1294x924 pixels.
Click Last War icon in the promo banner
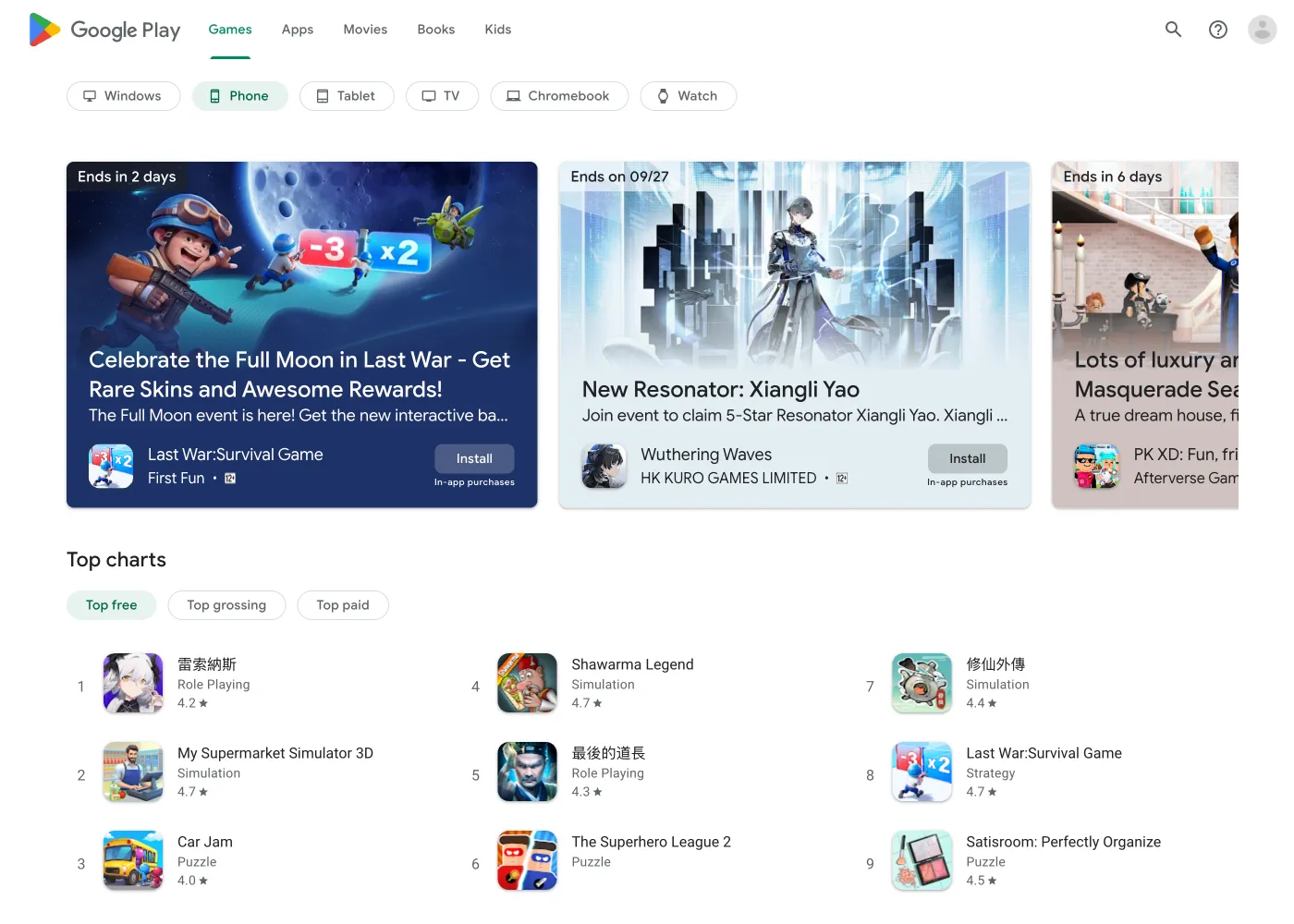tap(111, 466)
